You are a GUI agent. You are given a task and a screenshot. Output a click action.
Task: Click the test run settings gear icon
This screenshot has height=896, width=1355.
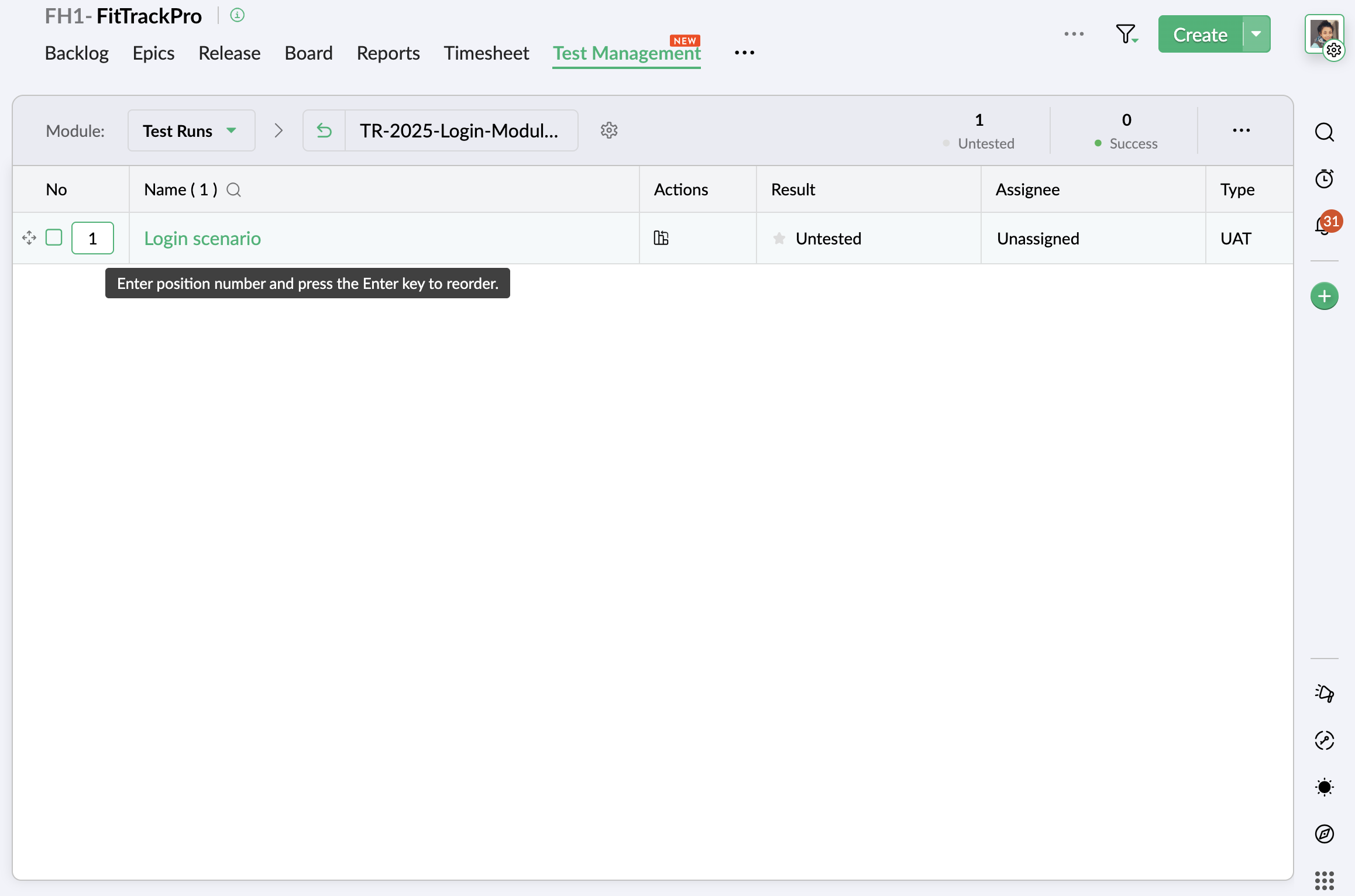(609, 130)
